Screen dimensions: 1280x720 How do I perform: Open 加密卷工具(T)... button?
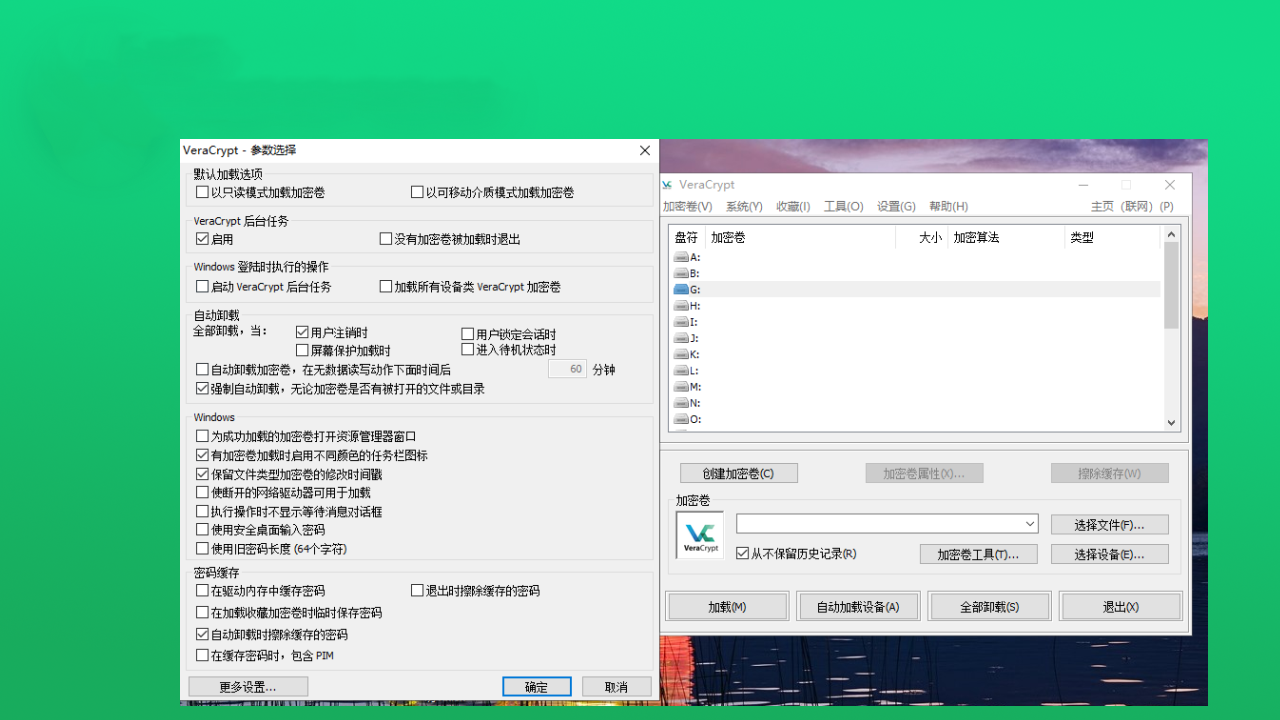978,554
